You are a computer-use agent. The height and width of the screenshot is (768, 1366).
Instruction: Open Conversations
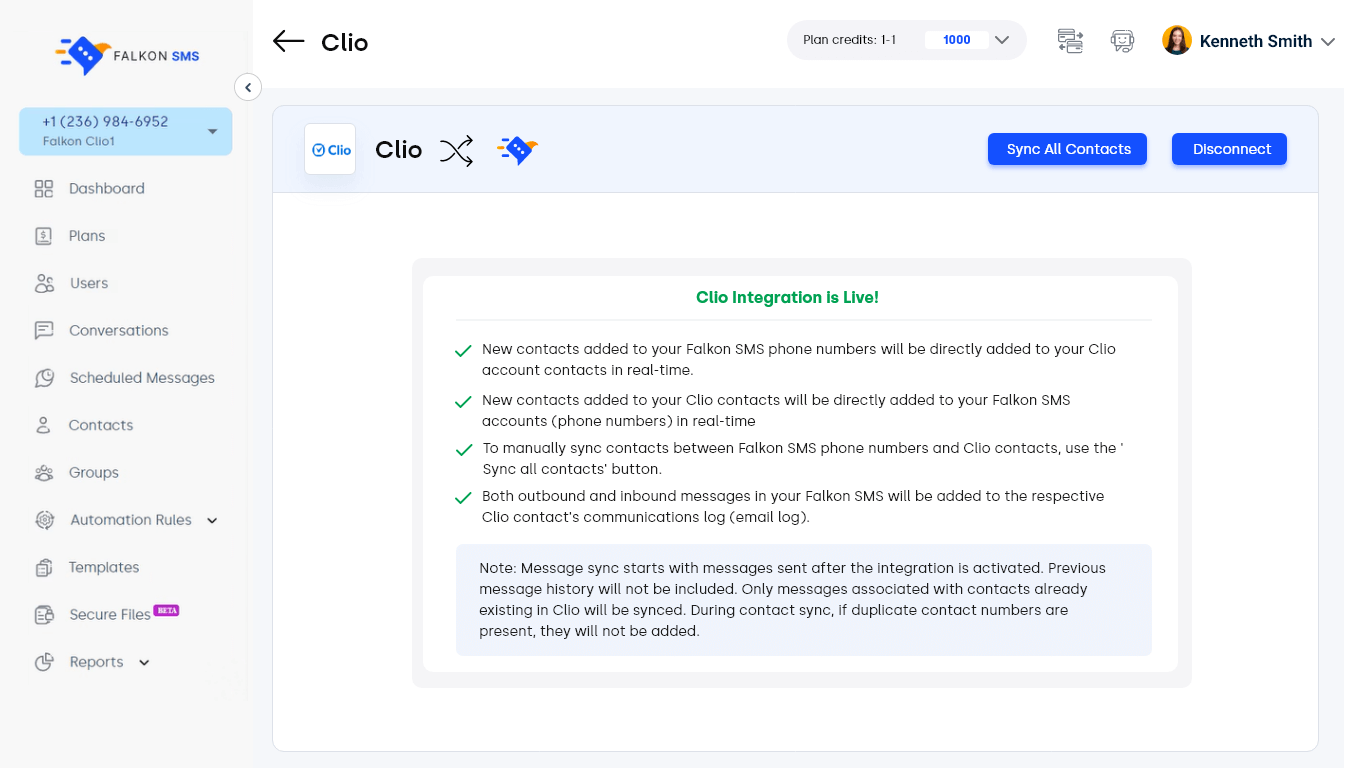[119, 331]
